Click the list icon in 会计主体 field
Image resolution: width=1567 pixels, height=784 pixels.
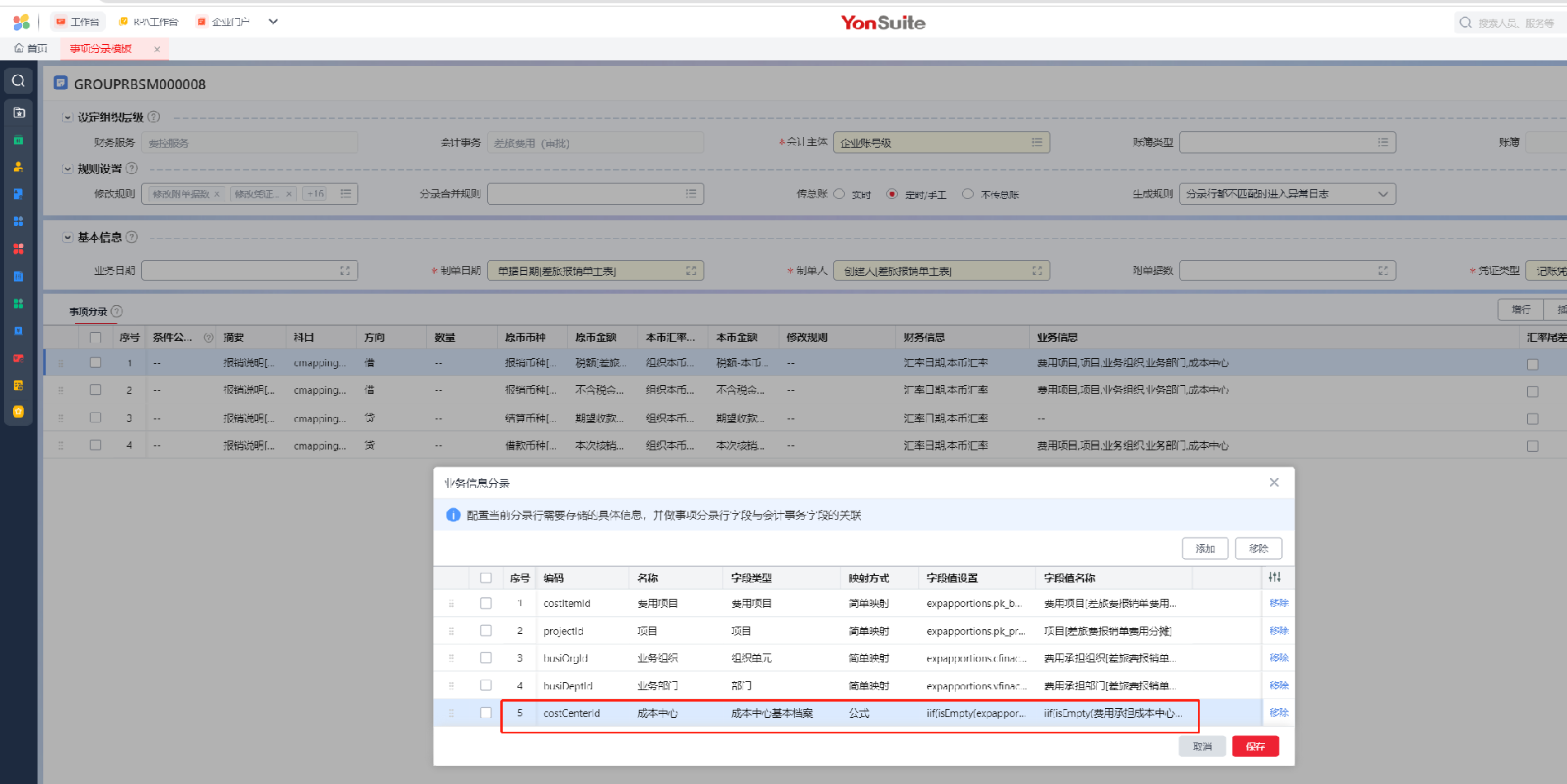(x=1037, y=143)
